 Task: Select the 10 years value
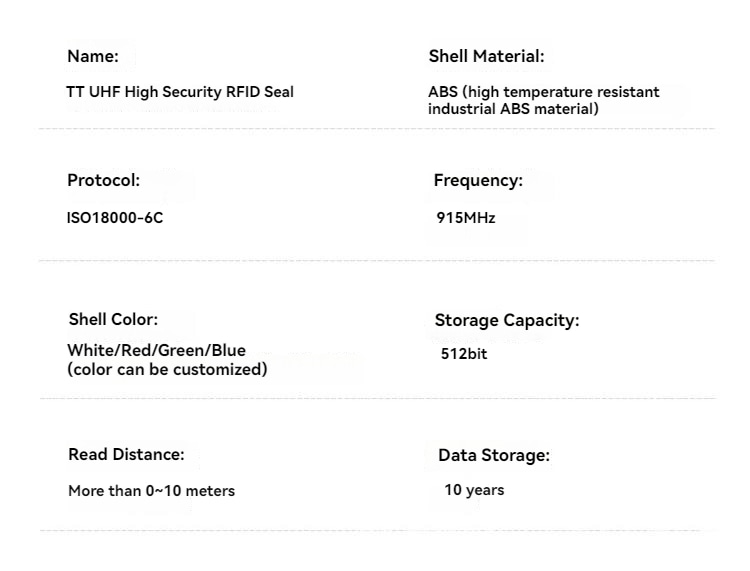point(474,490)
